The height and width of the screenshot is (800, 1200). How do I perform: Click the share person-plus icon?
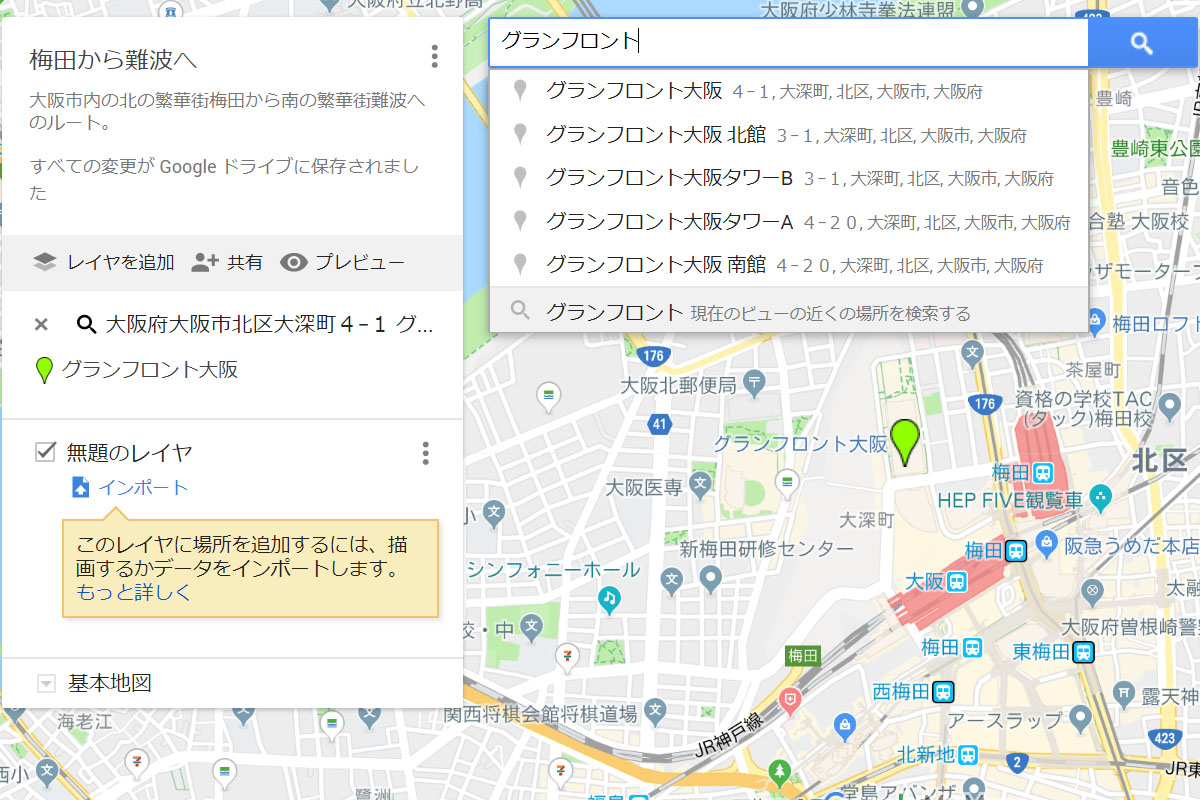tap(205, 262)
